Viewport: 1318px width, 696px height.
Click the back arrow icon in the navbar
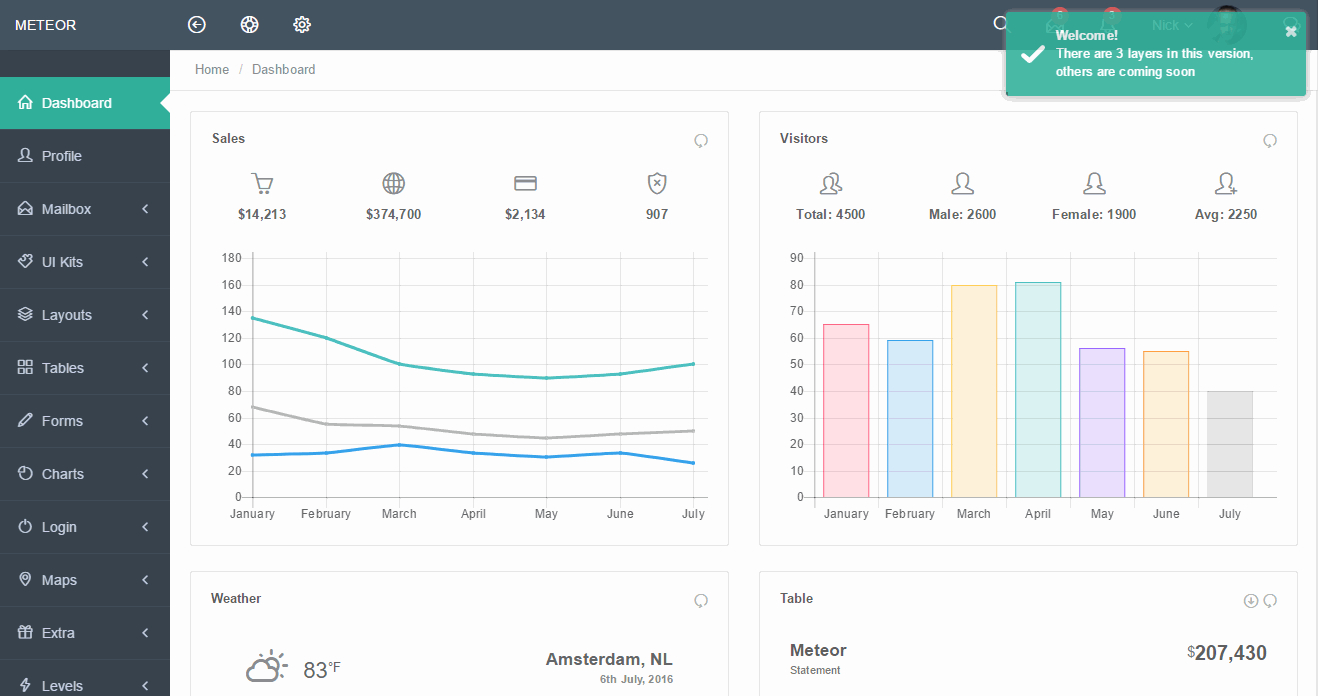[x=196, y=23]
